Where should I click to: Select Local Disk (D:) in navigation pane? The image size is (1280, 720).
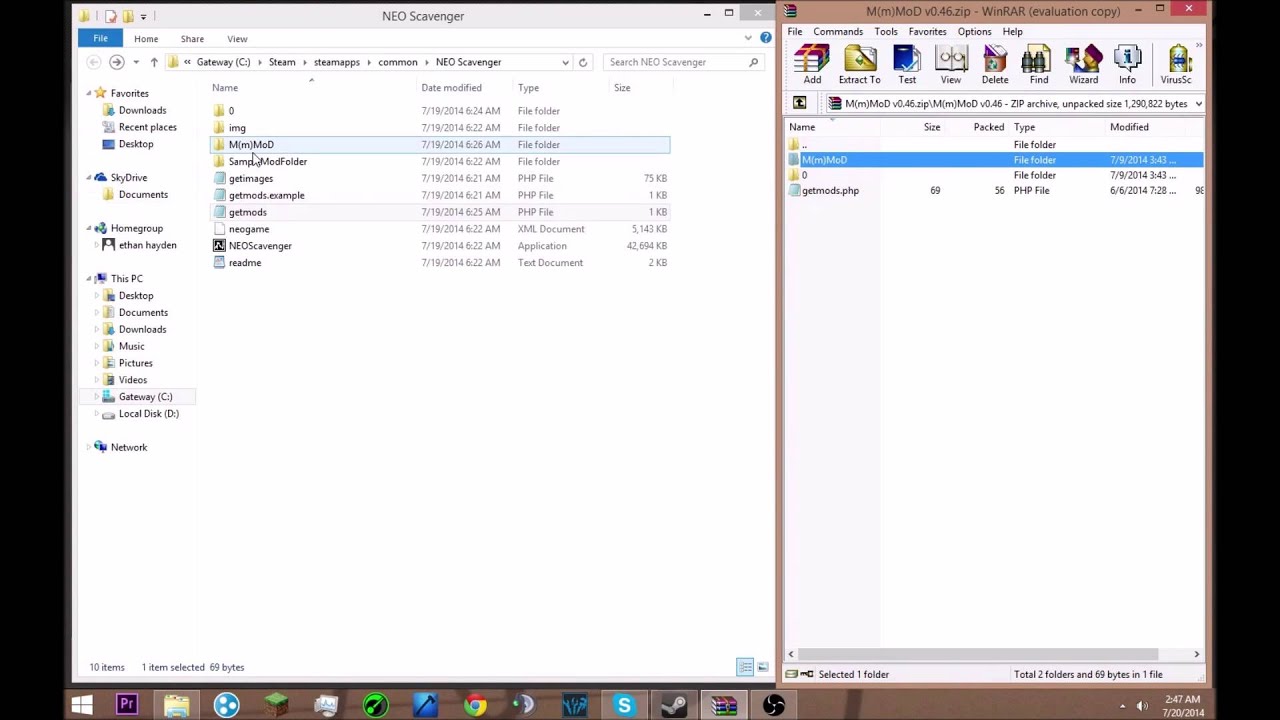pyautogui.click(x=148, y=414)
